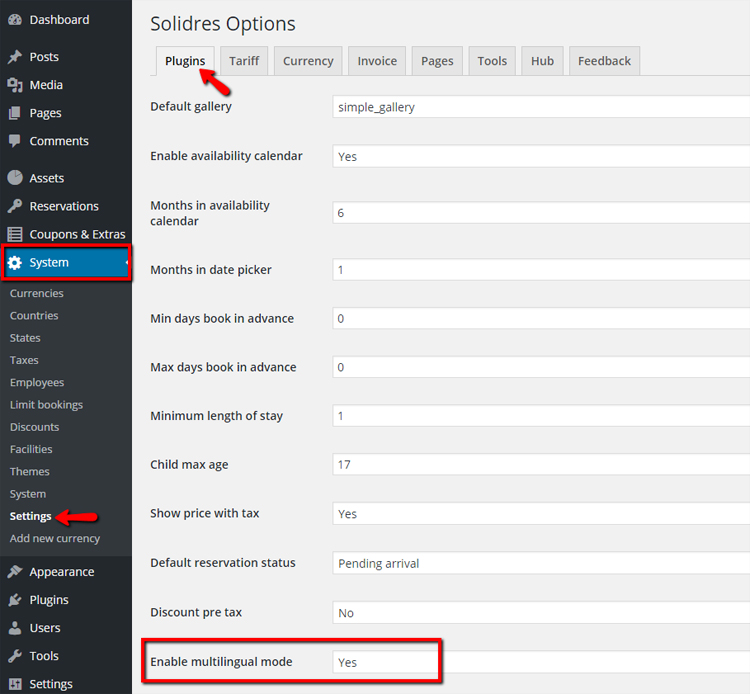Click the Media icon in sidebar
This screenshot has width=750, height=694.
[x=15, y=85]
